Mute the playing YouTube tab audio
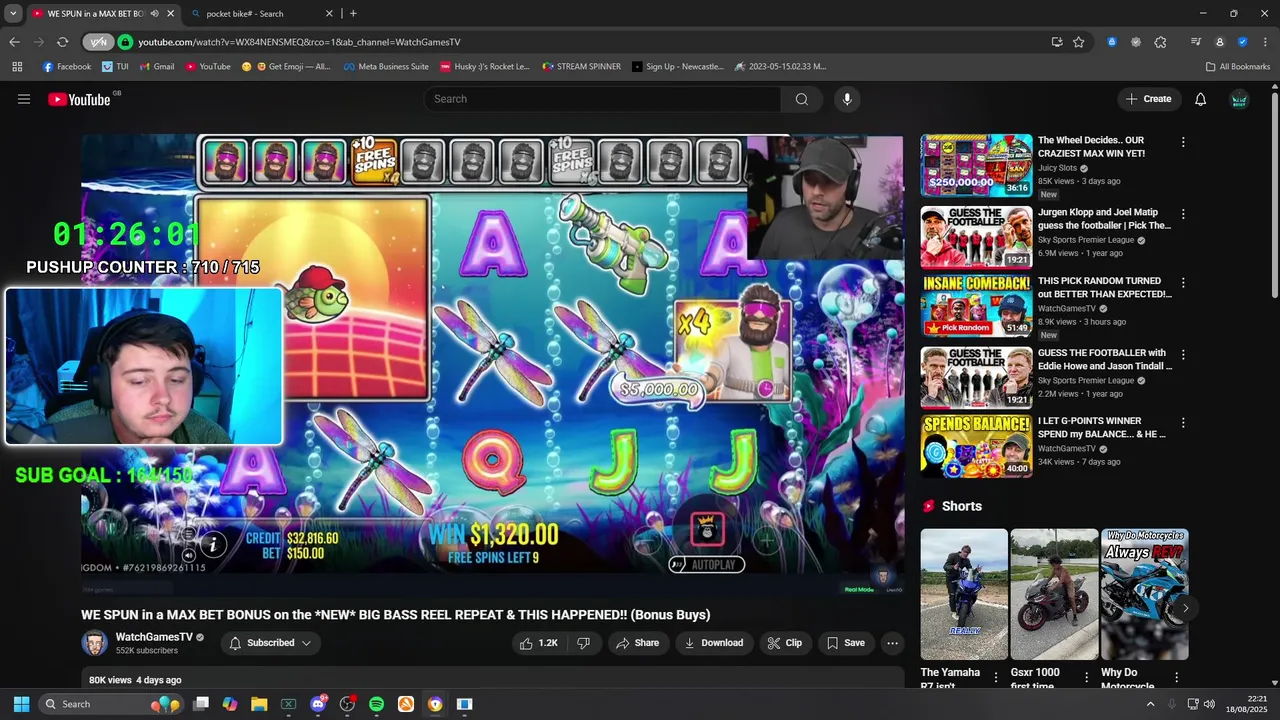Viewport: 1280px width, 720px height. pos(153,13)
